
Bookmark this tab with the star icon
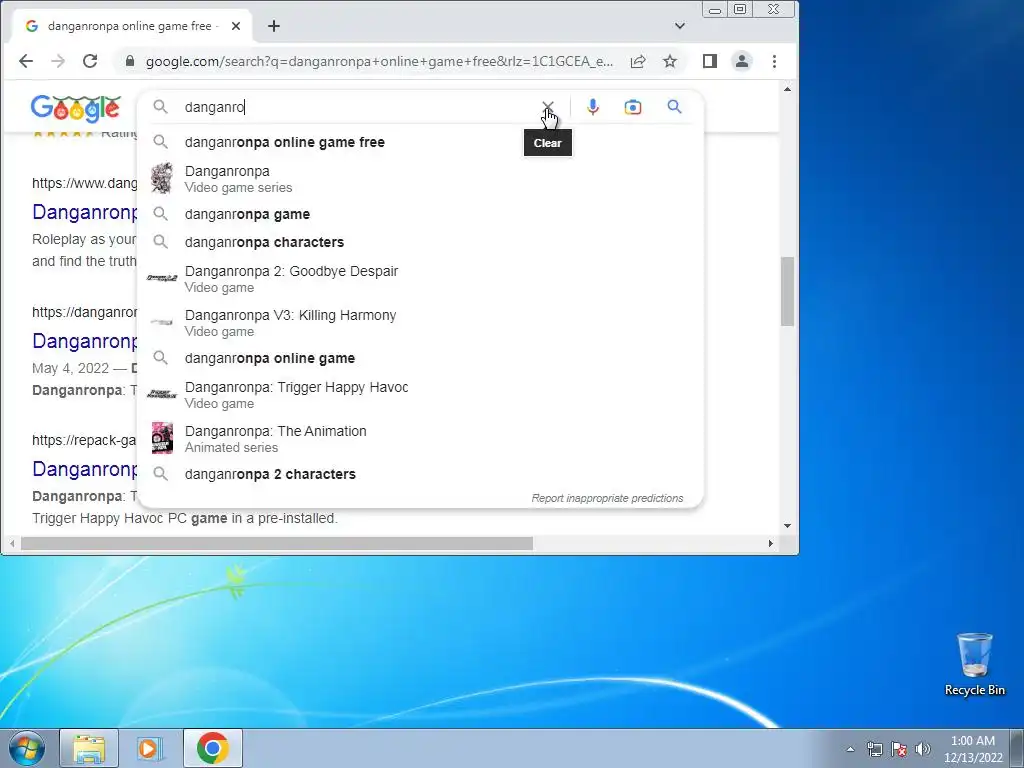click(x=670, y=61)
